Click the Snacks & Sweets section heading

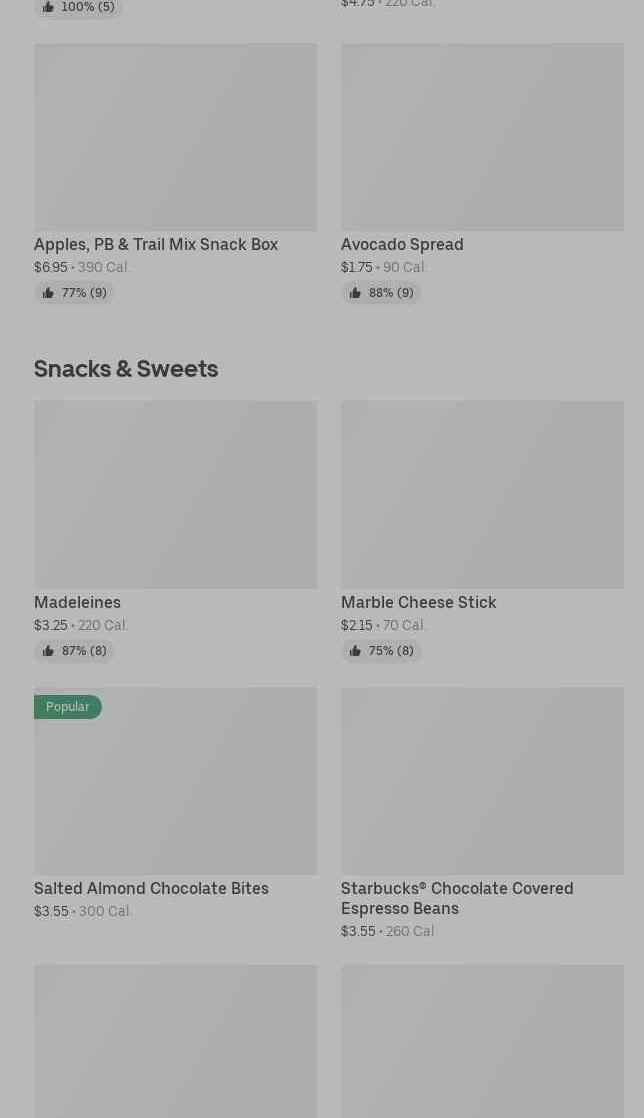(x=126, y=368)
